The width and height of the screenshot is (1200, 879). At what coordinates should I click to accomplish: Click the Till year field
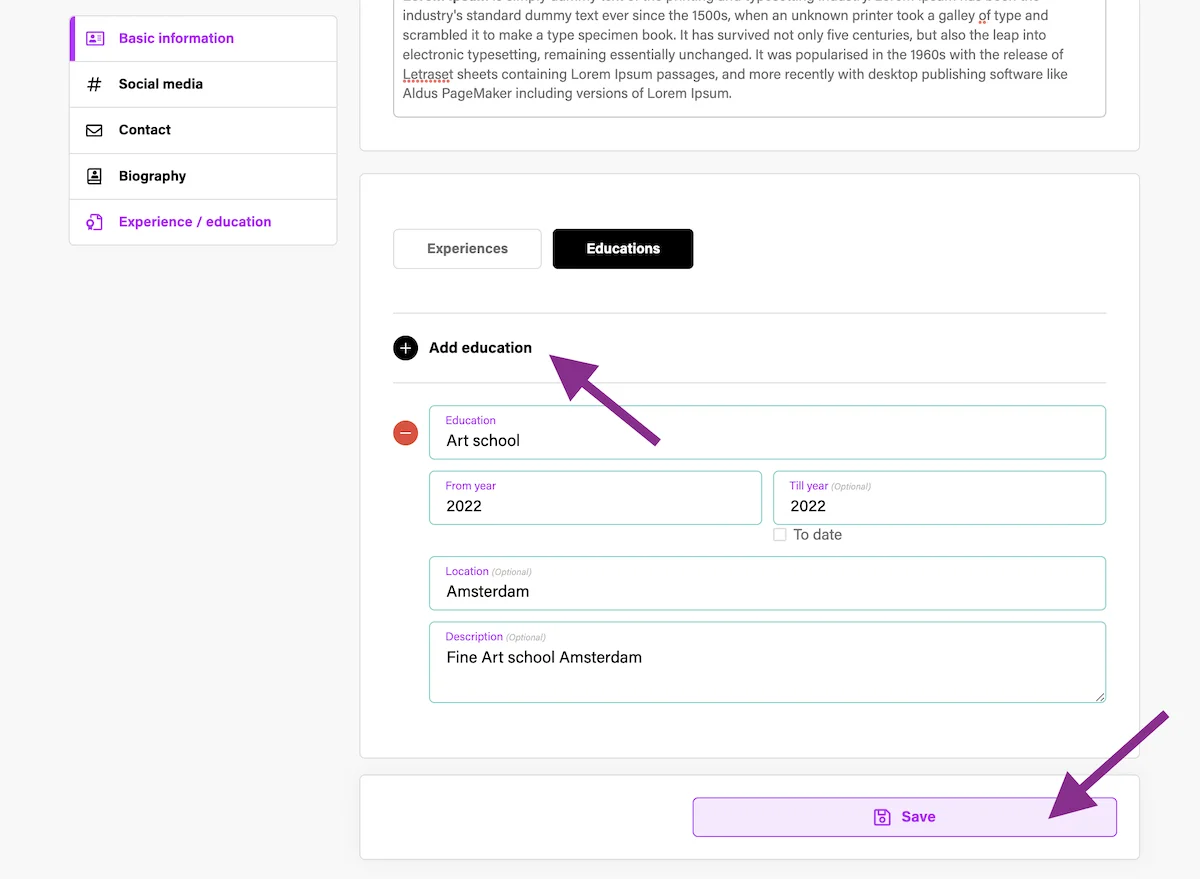tap(939, 498)
